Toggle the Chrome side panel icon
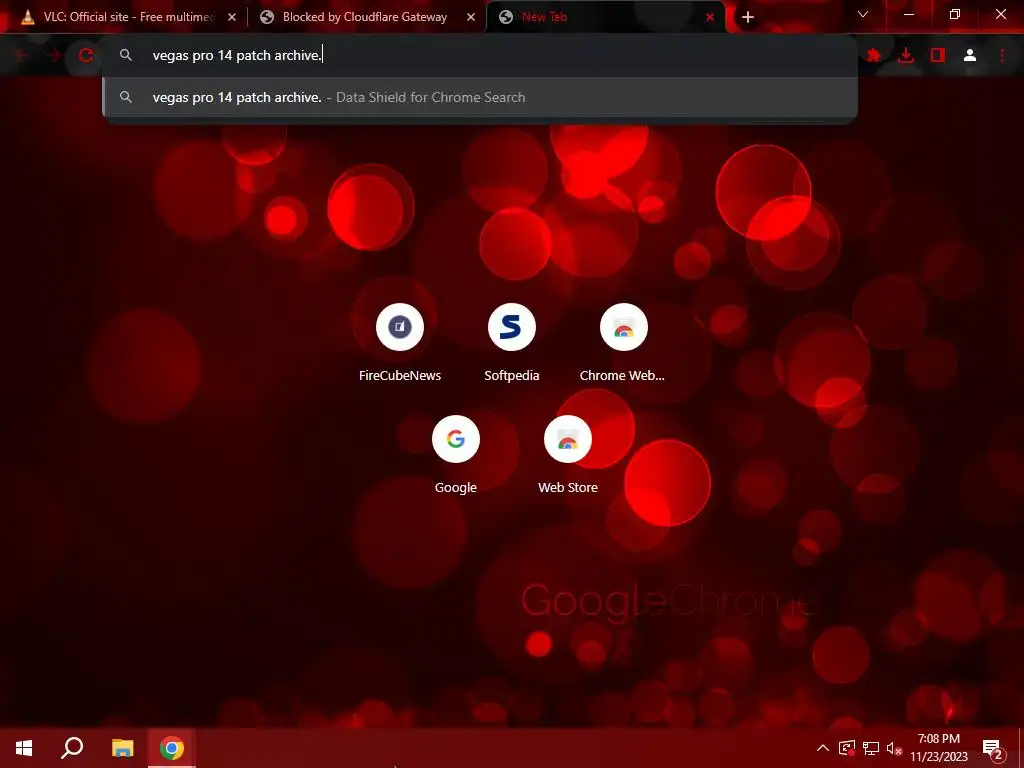Image resolution: width=1024 pixels, height=768 pixels. 938,56
